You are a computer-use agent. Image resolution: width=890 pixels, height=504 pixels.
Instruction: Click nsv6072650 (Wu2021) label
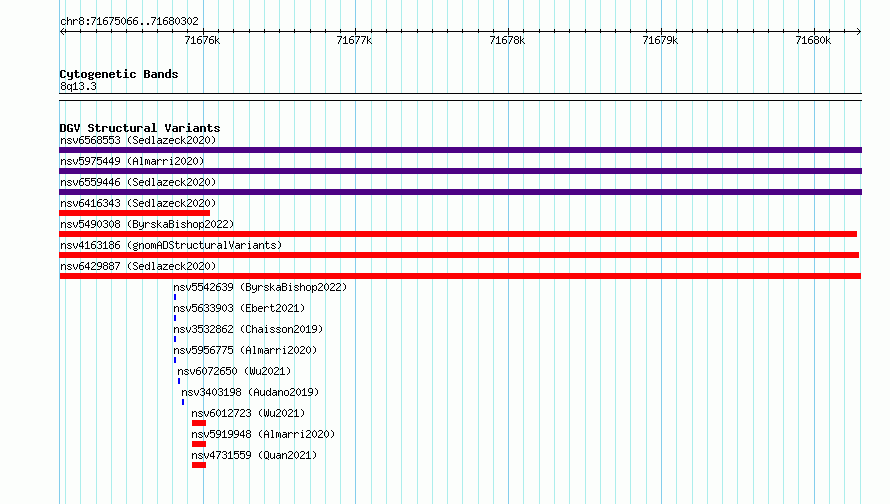pyautogui.click(x=234, y=371)
